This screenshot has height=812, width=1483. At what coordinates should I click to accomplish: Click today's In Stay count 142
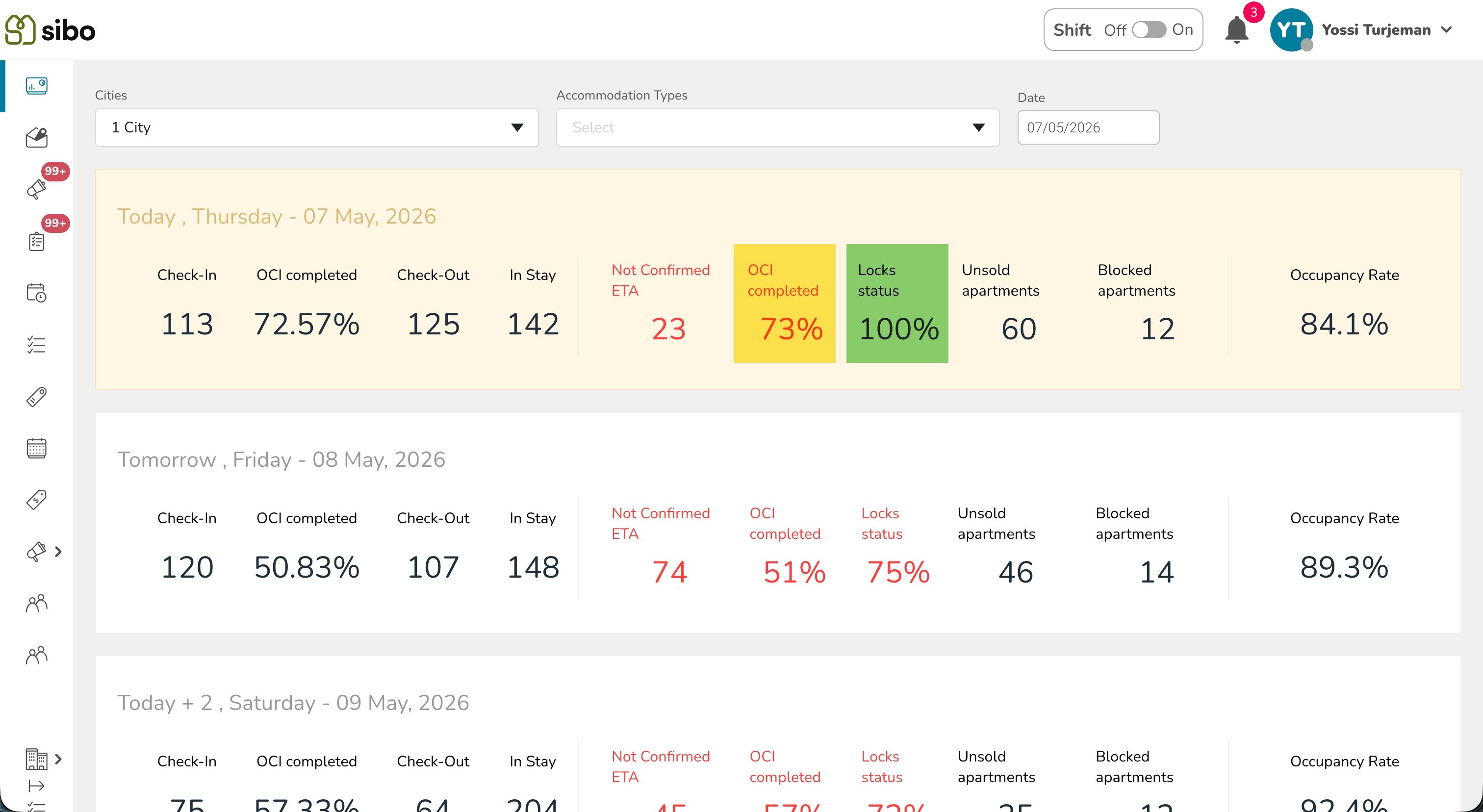(x=533, y=324)
